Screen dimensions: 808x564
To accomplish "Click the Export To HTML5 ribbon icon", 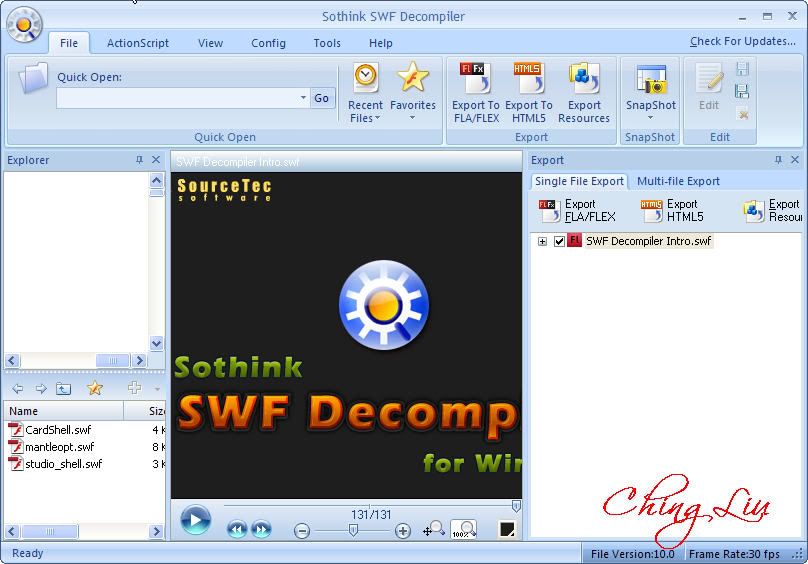I will click(x=528, y=79).
